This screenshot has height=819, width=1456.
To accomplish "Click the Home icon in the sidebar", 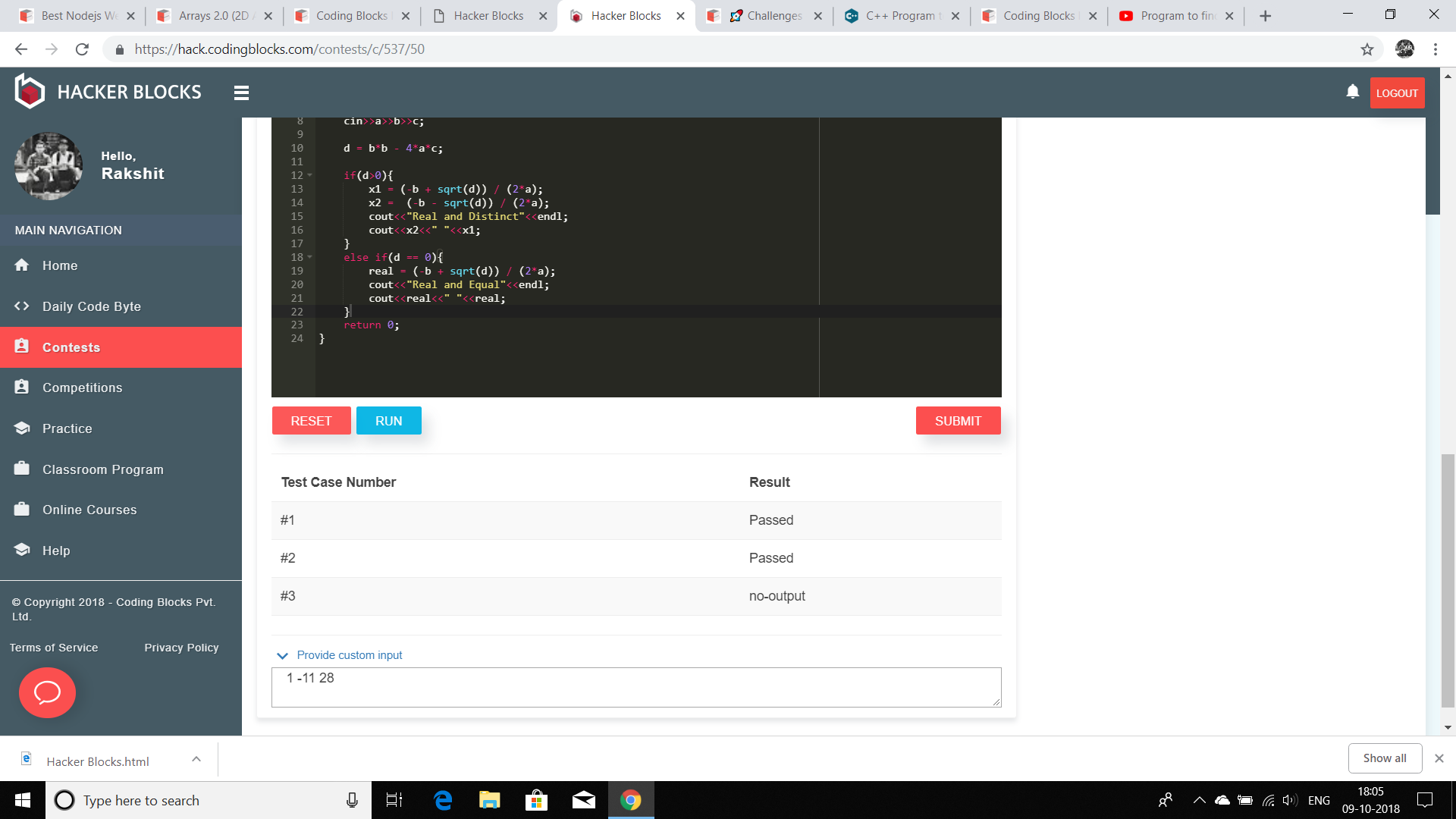I will click(22, 265).
